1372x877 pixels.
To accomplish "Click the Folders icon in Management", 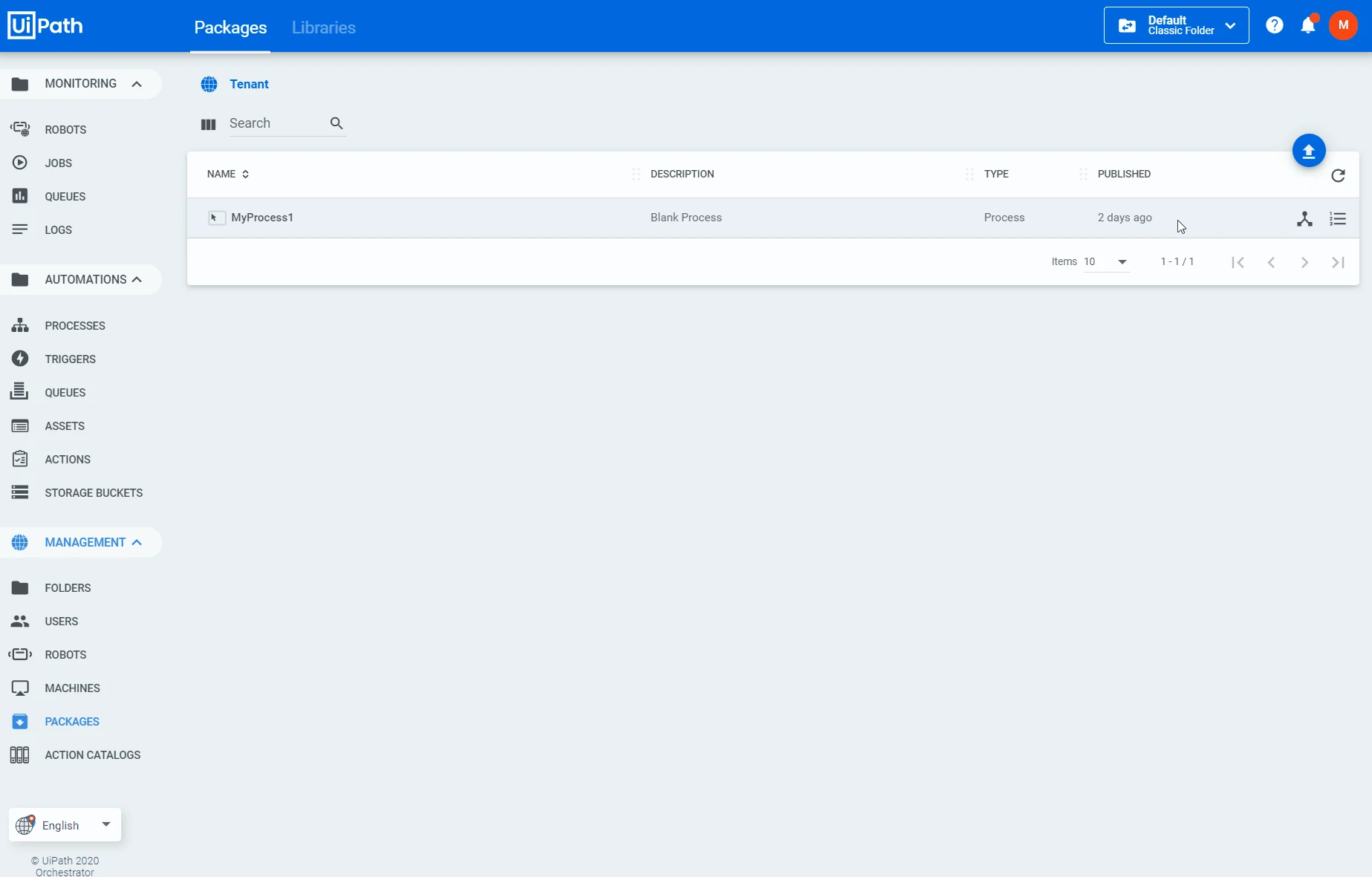I will [x=20, y=587].
